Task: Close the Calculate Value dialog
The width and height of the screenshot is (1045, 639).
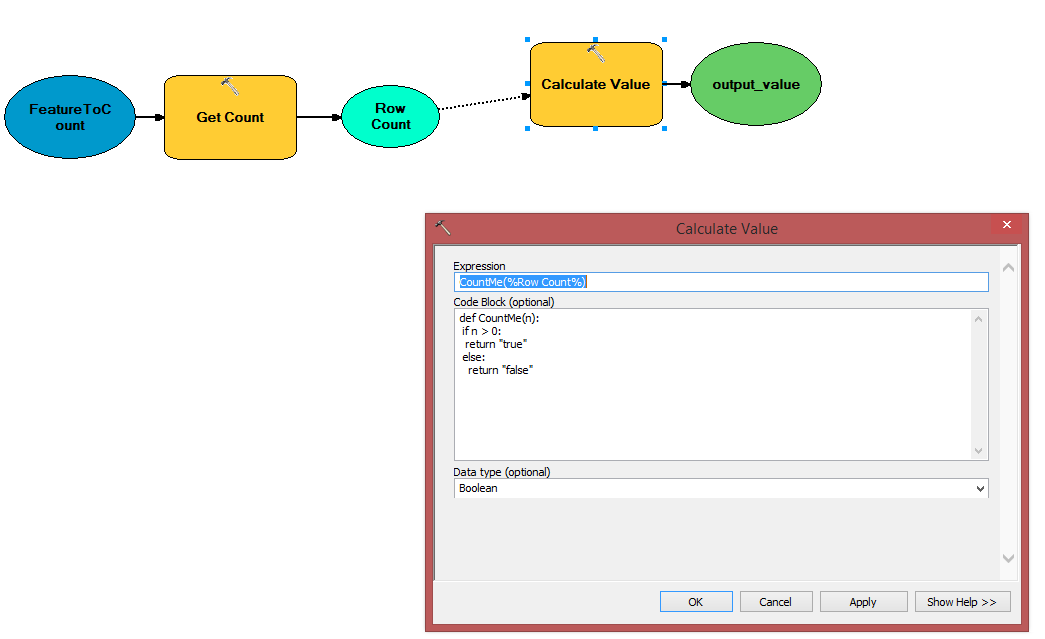Action: (x=1006, y=225)
